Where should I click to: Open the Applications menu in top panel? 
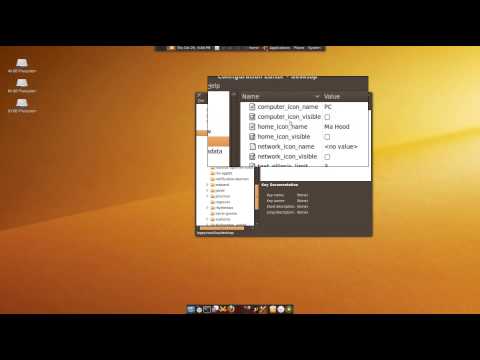280,48
